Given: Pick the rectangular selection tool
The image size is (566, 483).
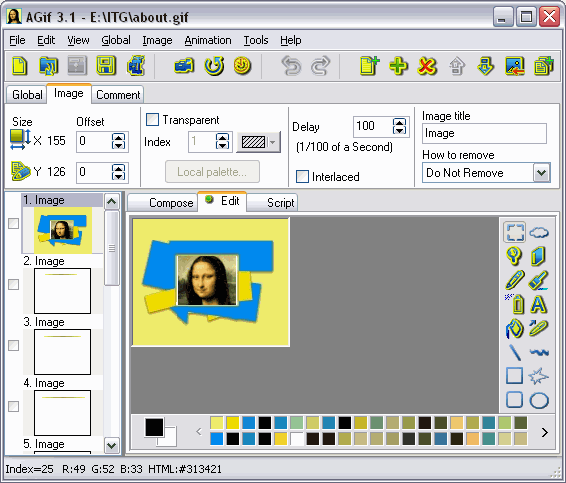Looking at the screenshot, I should coord(515,232).
